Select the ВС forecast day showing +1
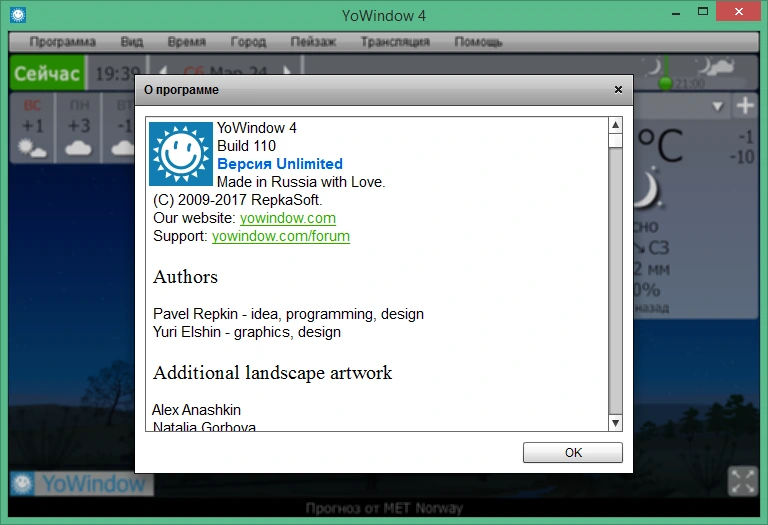This screenshot has height=525, width=768. point(32,128)
